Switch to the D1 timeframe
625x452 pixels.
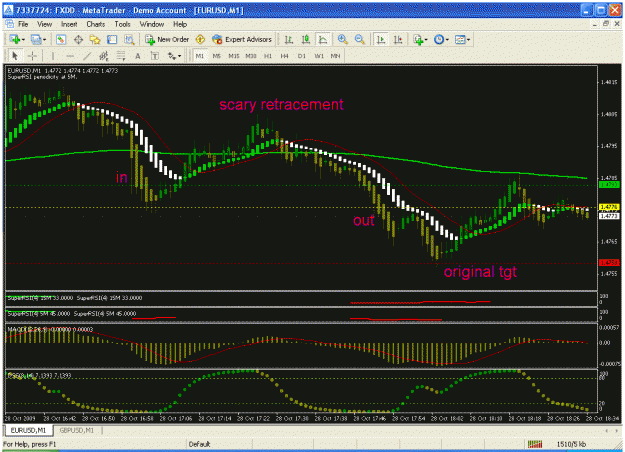[302, 56]
